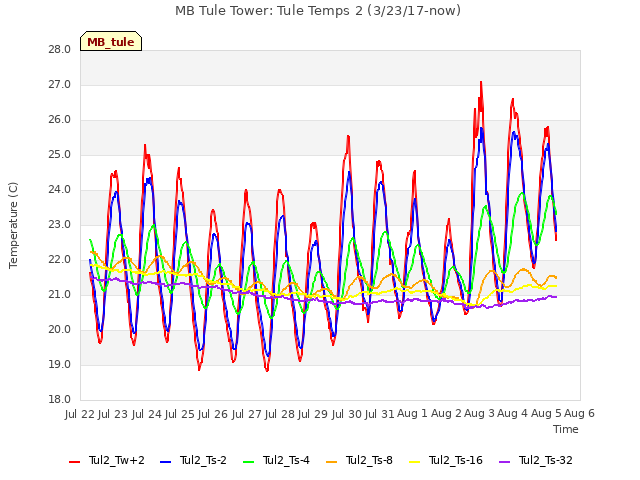Select the Tul2_Ts-32 legend entry
The width and height of the screenshot is (640, 480).
(536, 461)
